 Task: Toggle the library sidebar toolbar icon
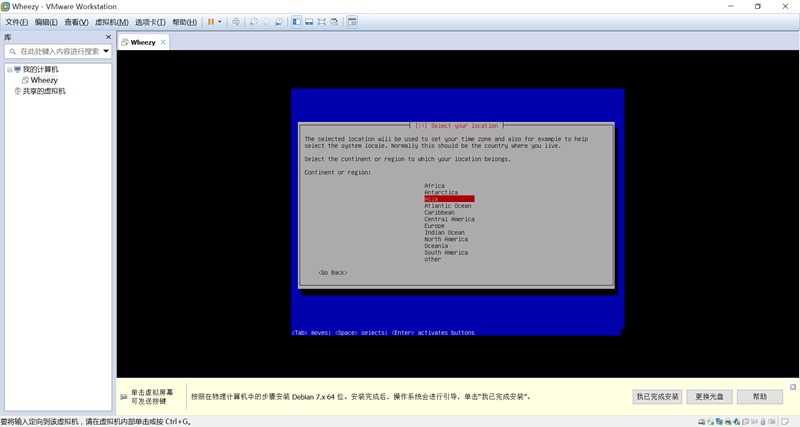(x=296, y=21)
